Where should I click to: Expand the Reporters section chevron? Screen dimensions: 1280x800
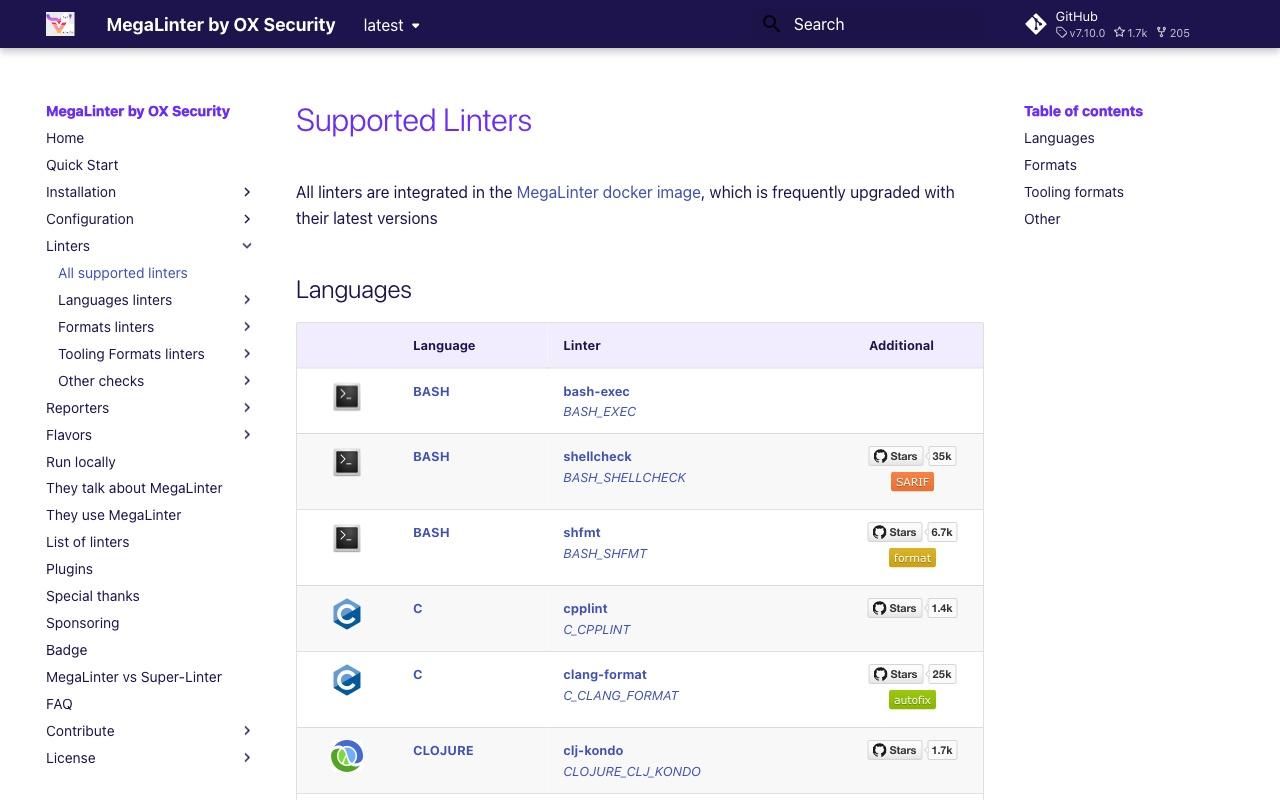pos(247,408)
